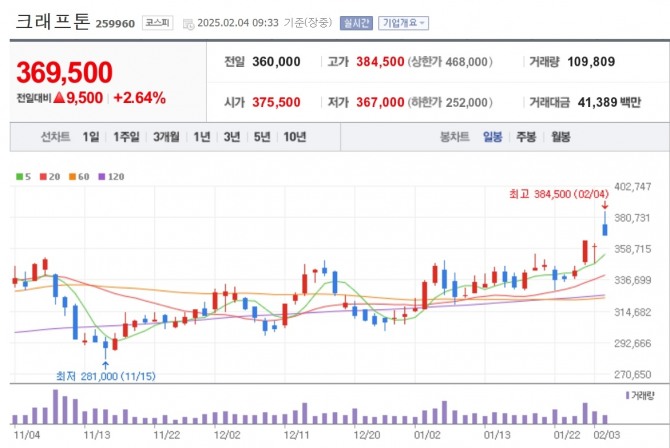
Task: Click the 02/03 date axis label
Action: (x=606, y=435)
